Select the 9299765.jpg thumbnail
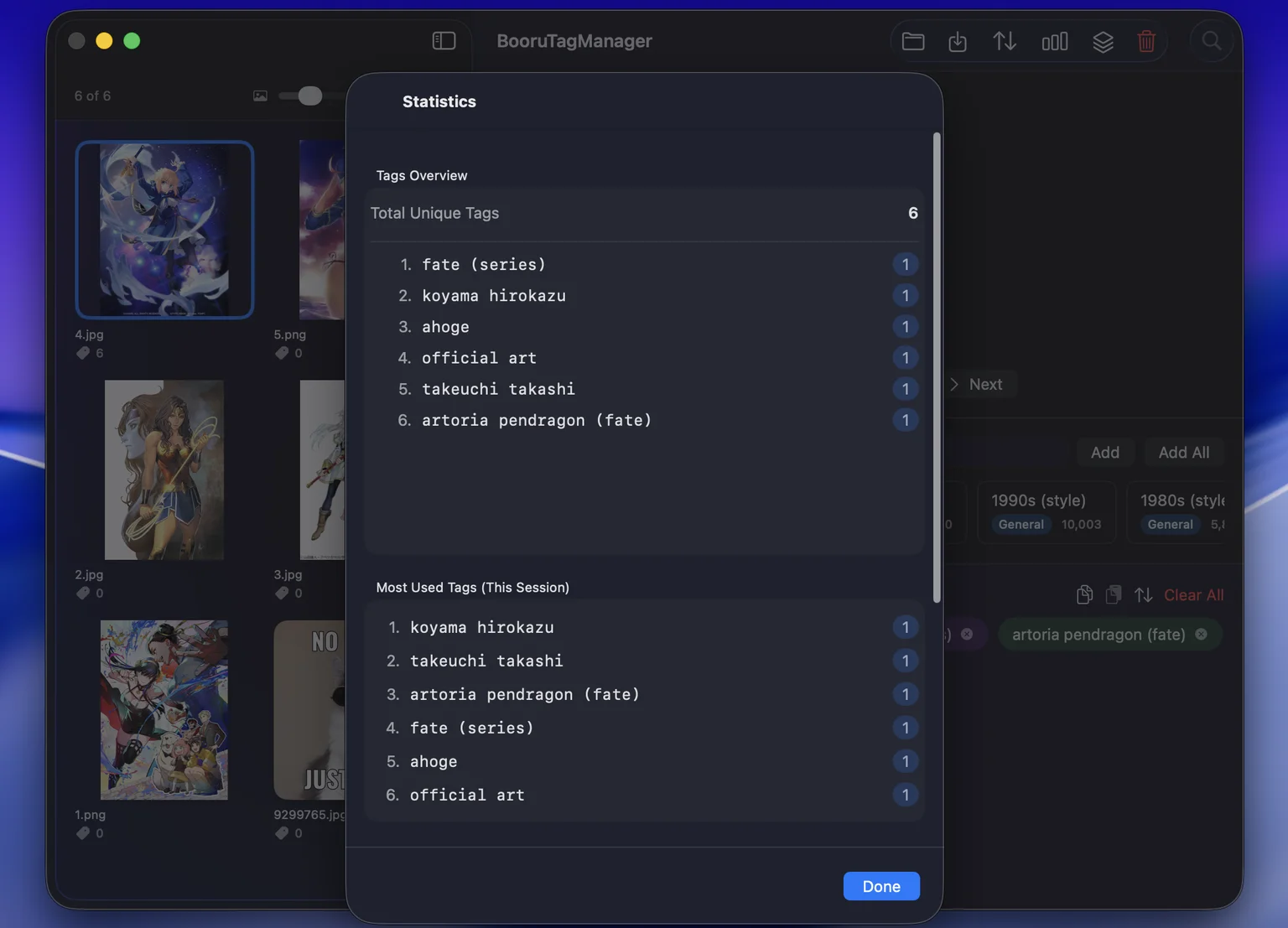The width and height of the screenshot is (1288, 928). click(309, 710)
